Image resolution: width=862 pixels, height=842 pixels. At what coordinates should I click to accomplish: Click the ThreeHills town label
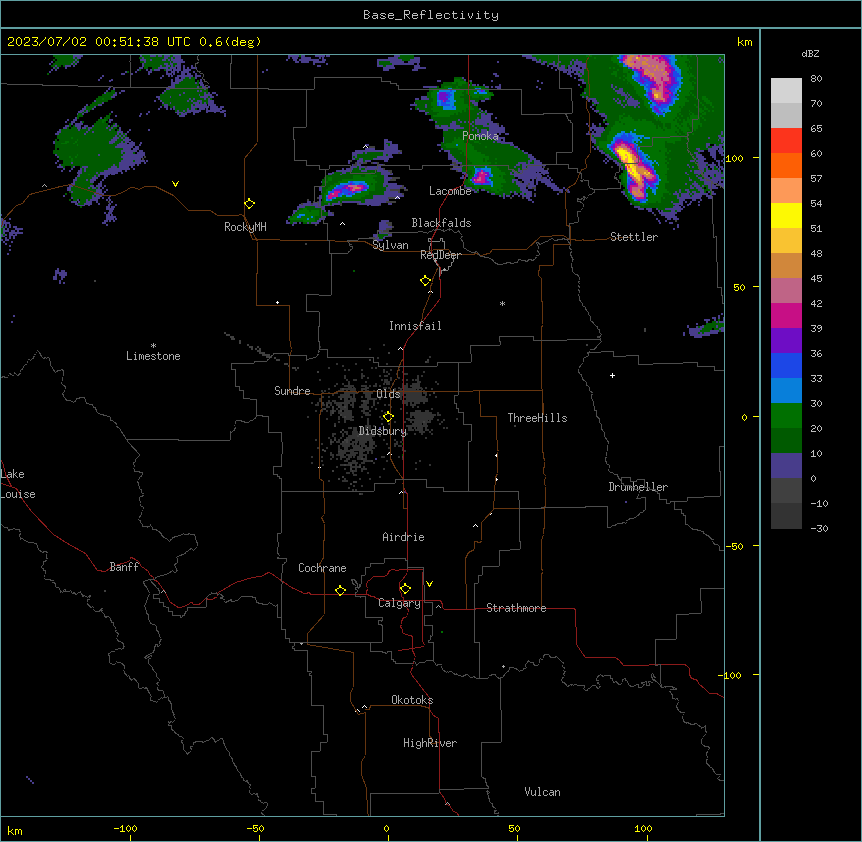click(537, 418)
